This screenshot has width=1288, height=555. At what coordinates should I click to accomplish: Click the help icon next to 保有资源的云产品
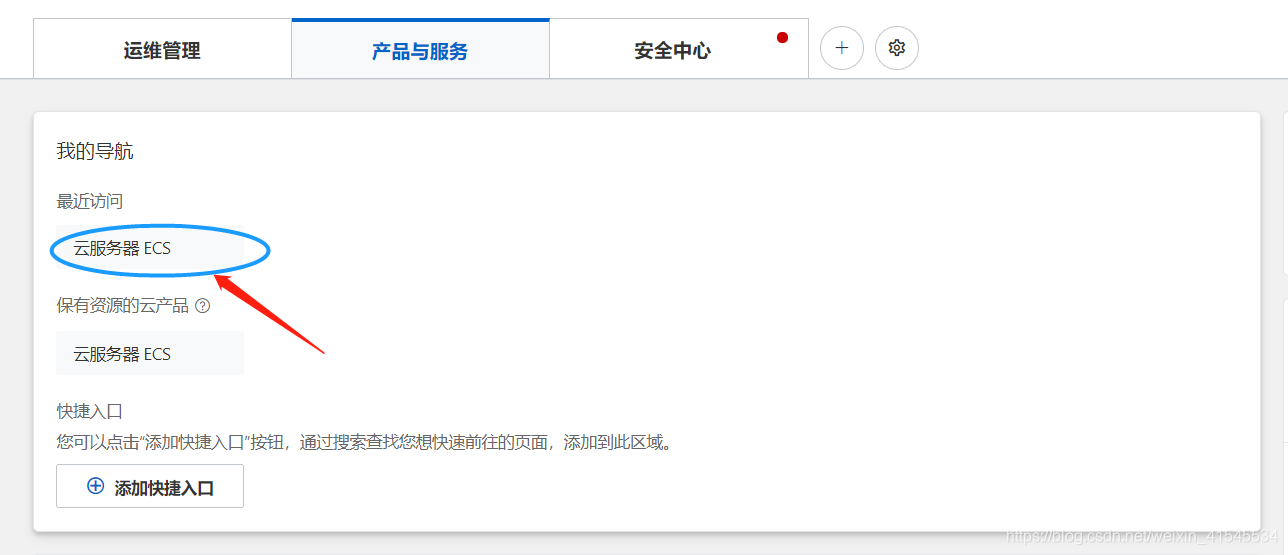203,306
